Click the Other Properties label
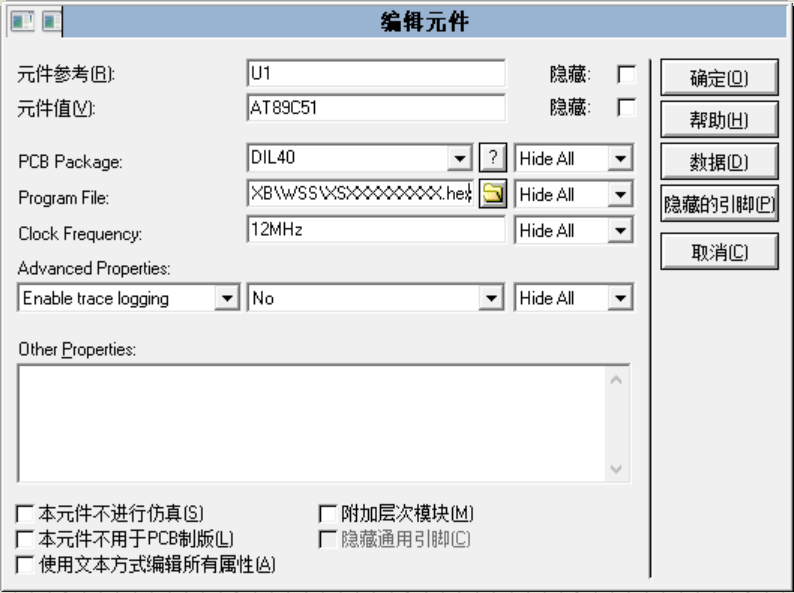Viewport: 794px width, 593px height. [x=77, y=349]
